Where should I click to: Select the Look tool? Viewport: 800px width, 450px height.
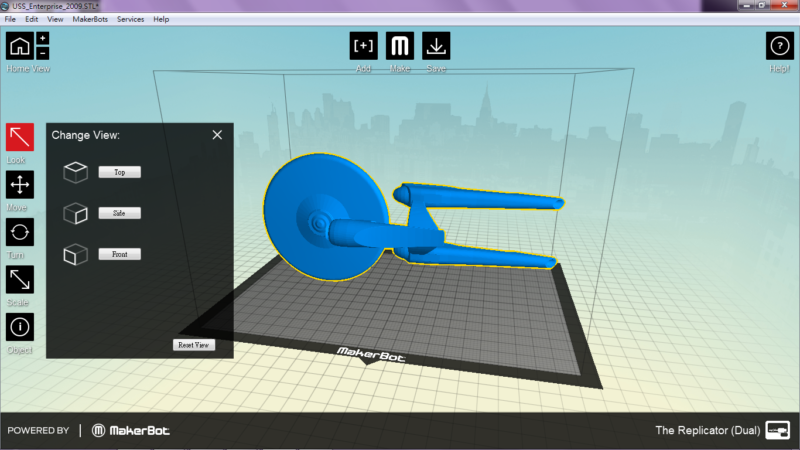coord(20,137)
